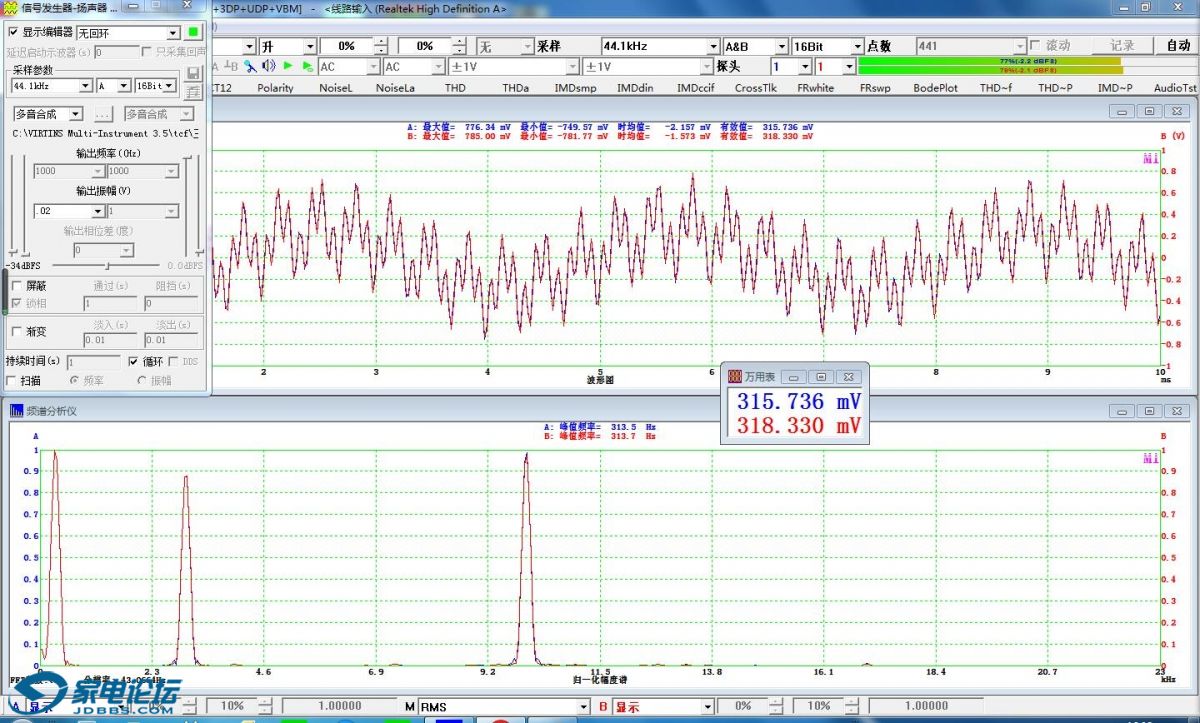1200x723 pixels.
Task: Open the 无回环 loopback dropdown
Action: point(173,33)
